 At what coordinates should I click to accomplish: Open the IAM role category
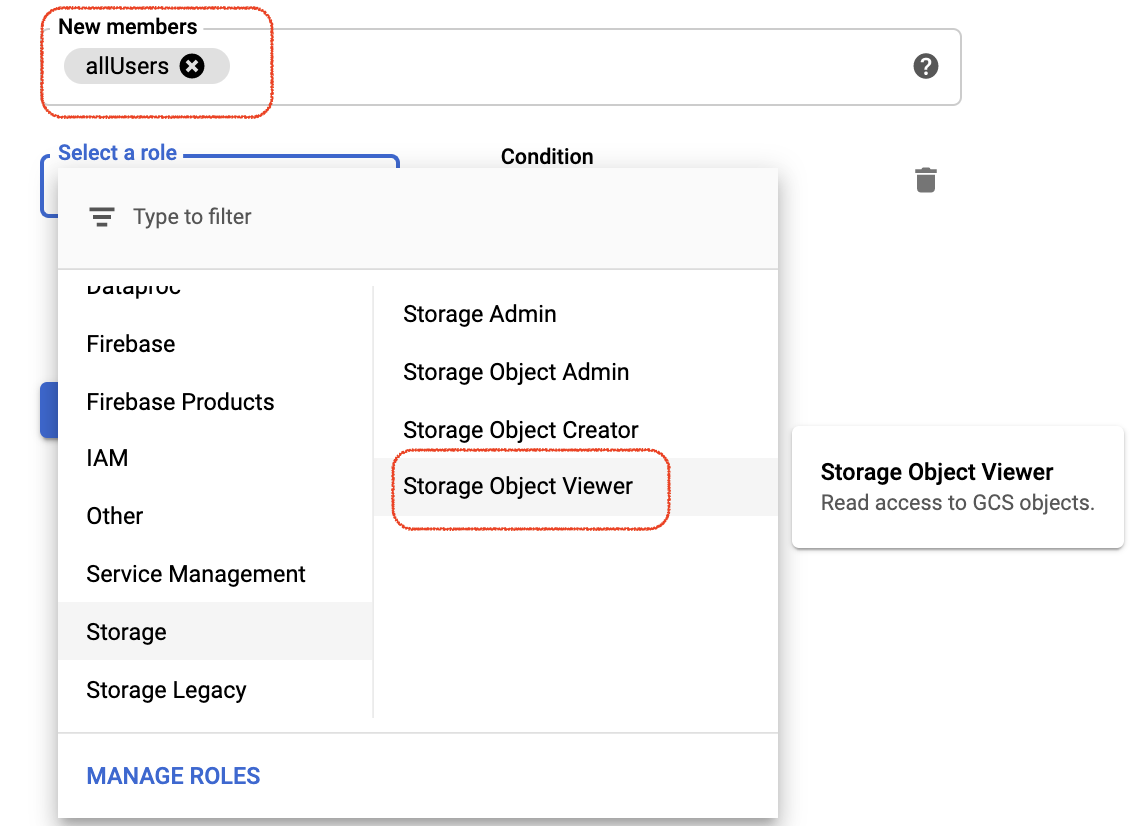107,458
